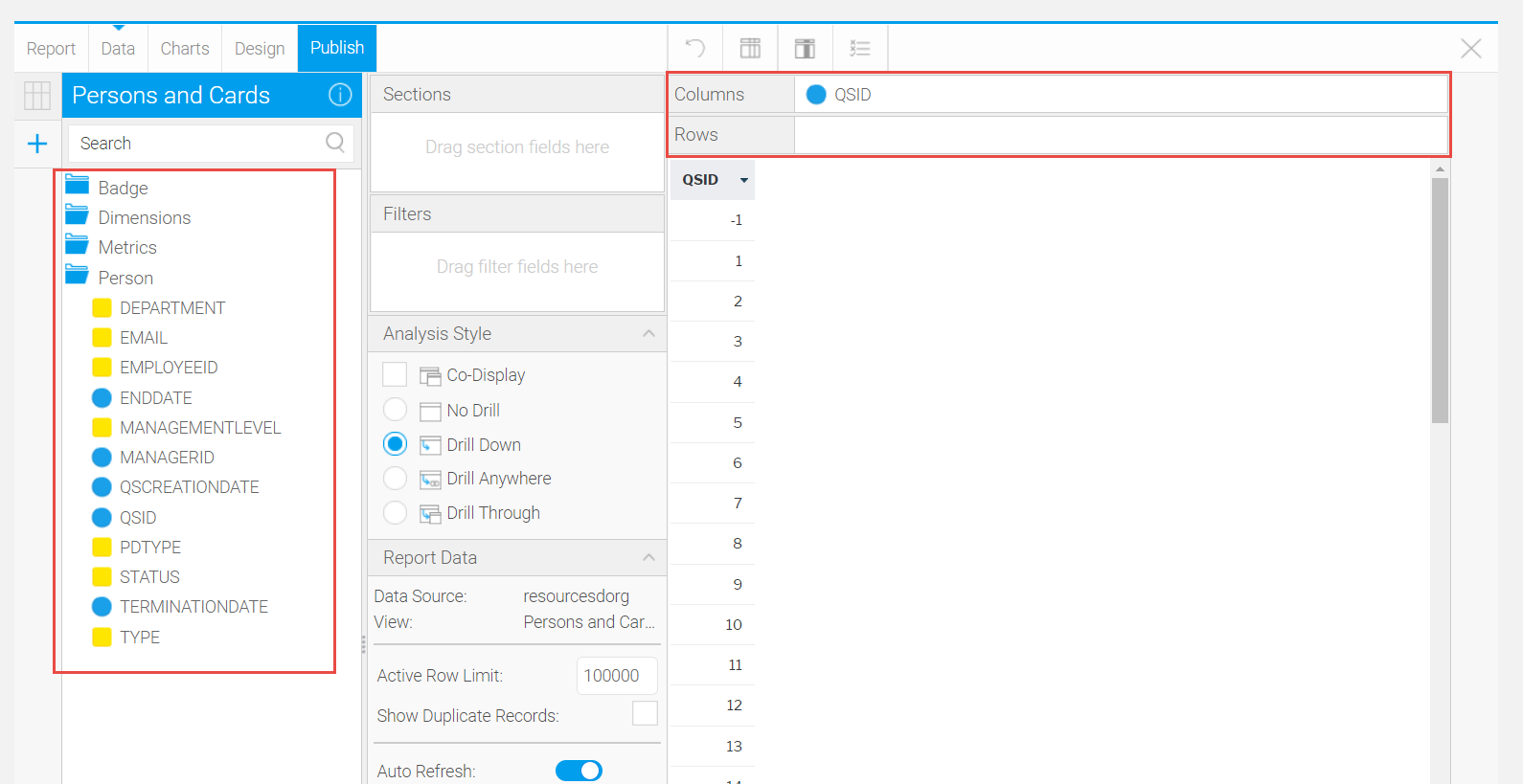Select the Drill Down radio option
Screen dimensions: 1523x784
[x=395, y=444]
